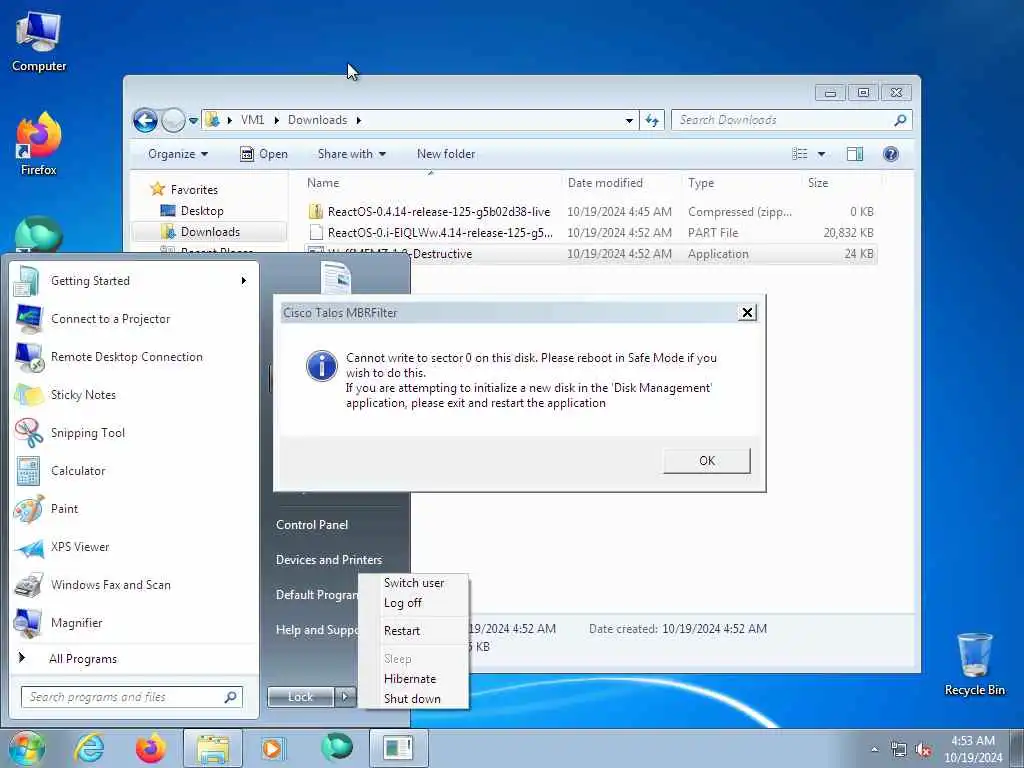The height and width of the screenshot is (768, 1024).
Task: Open Computer desktop icon
Action: coord(39,40)
